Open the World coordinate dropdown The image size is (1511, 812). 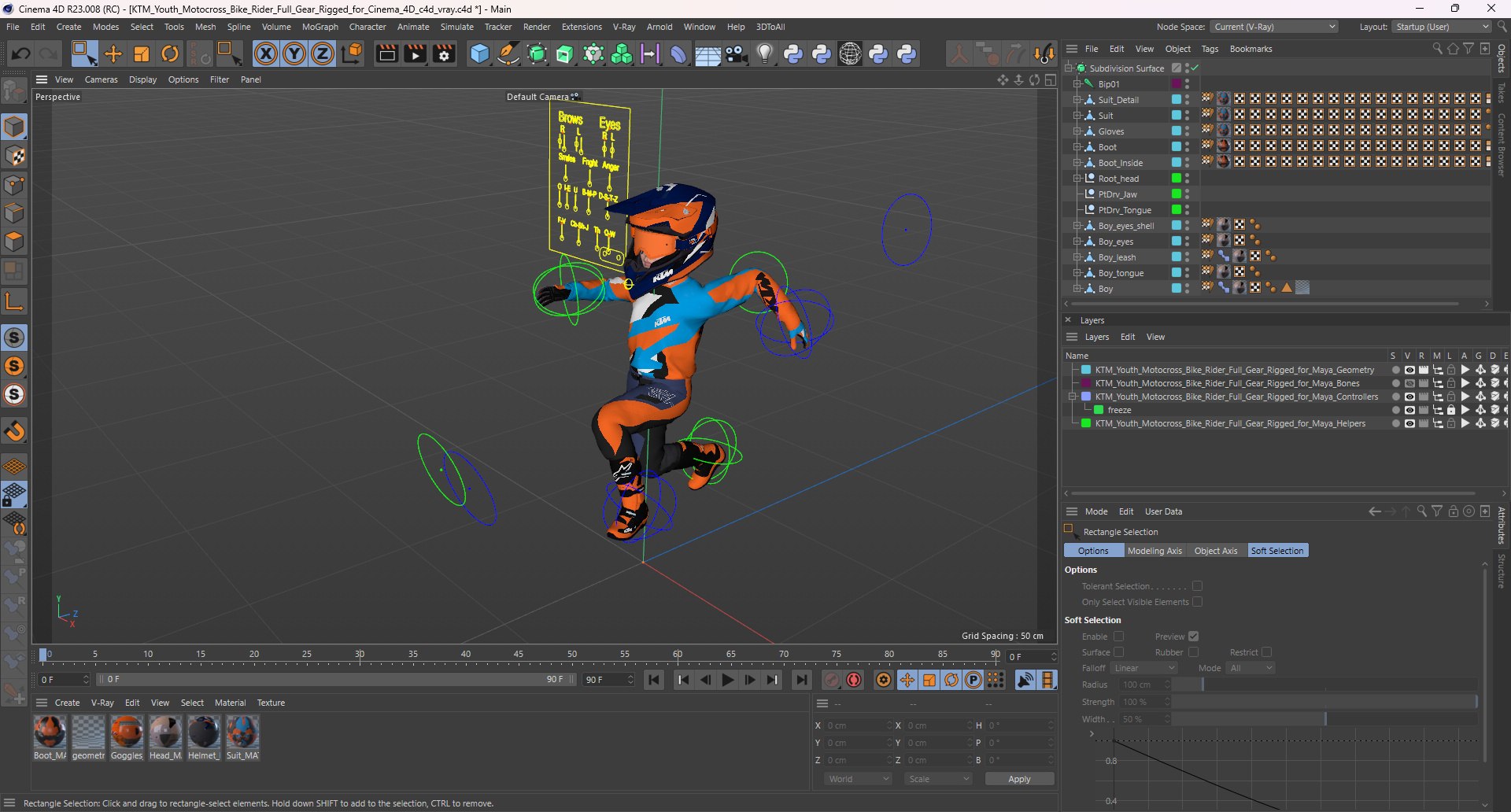coord(858,779)
